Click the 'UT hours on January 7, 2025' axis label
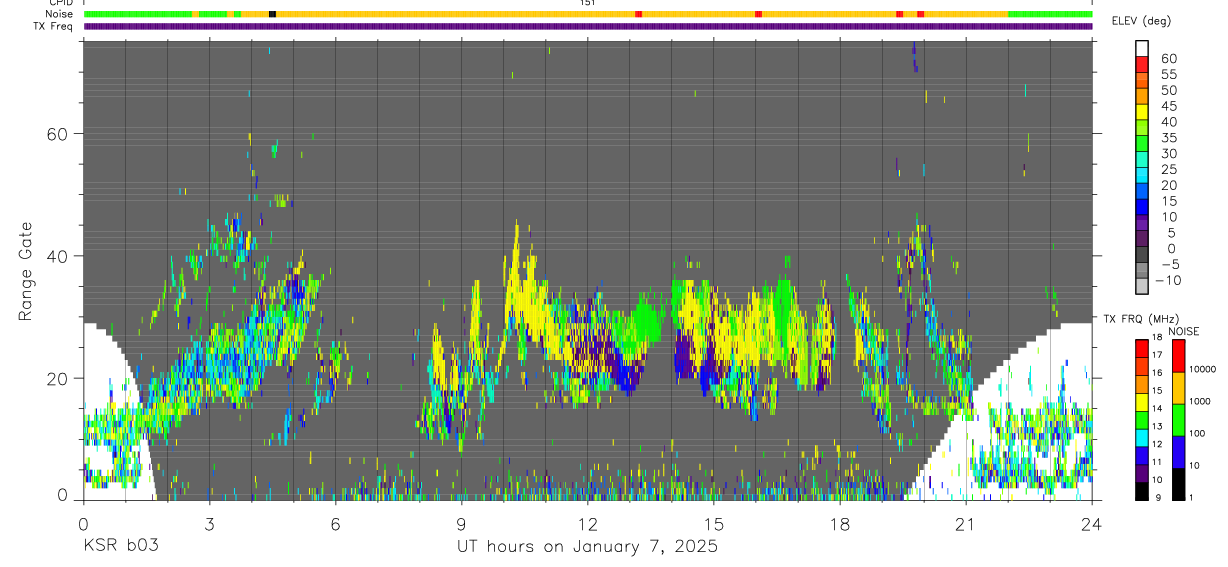The height and width of the screenshot is (567, 1228). (x=587, y=547)
